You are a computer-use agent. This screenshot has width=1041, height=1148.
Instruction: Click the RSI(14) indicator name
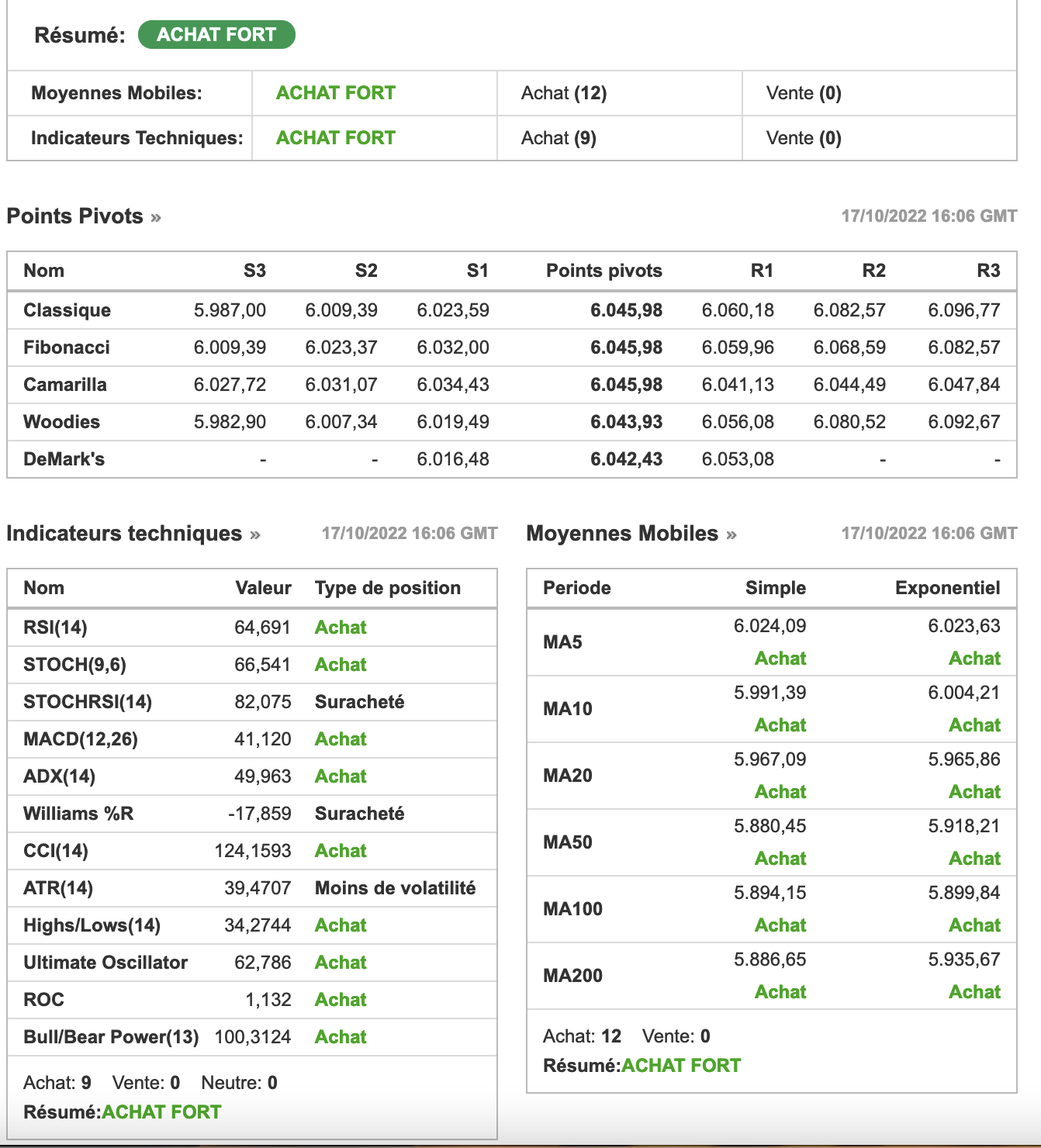[x=55, y=628]
